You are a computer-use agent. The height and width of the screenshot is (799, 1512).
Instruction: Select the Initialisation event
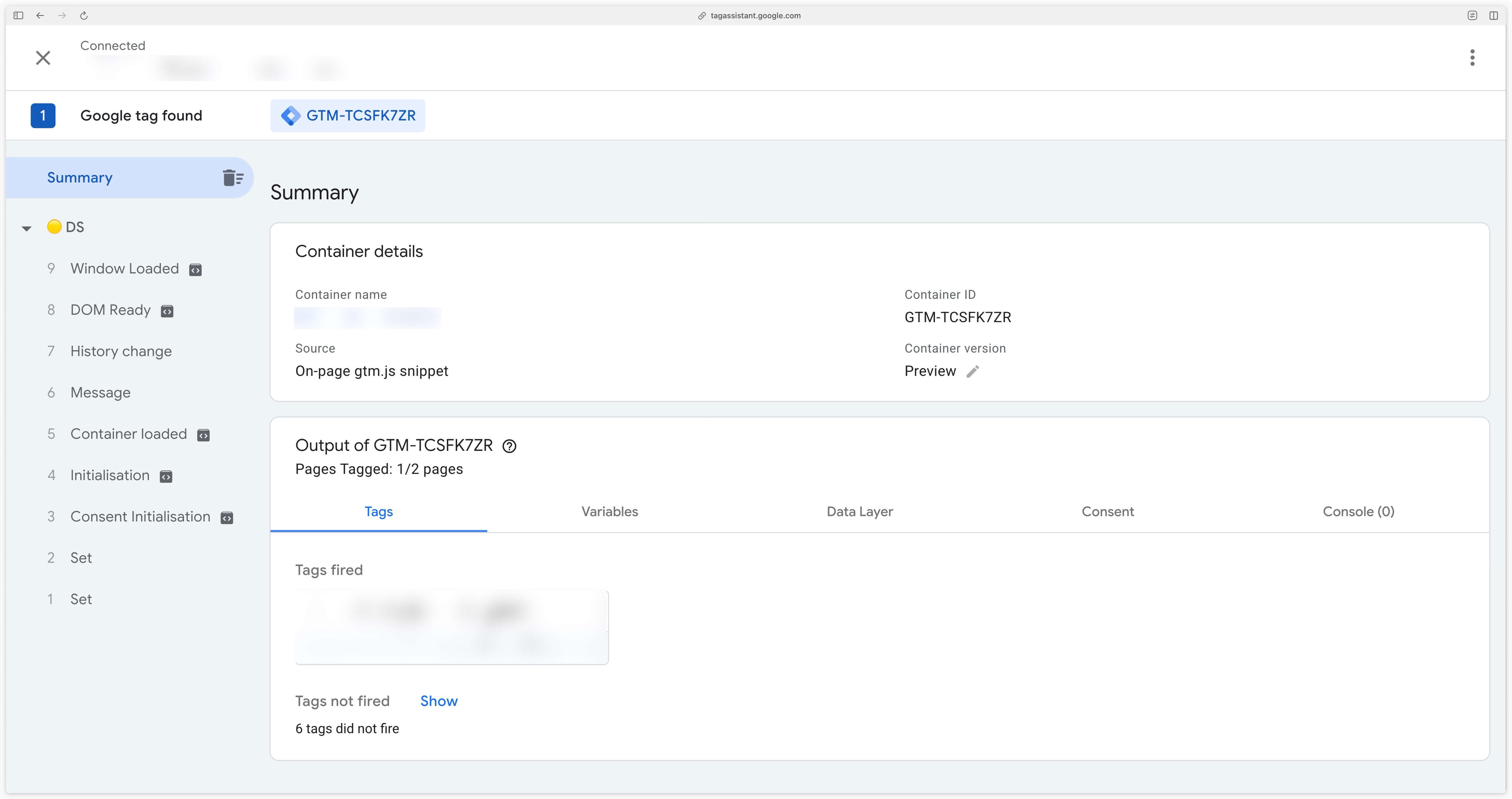click(x=110, y=475)
